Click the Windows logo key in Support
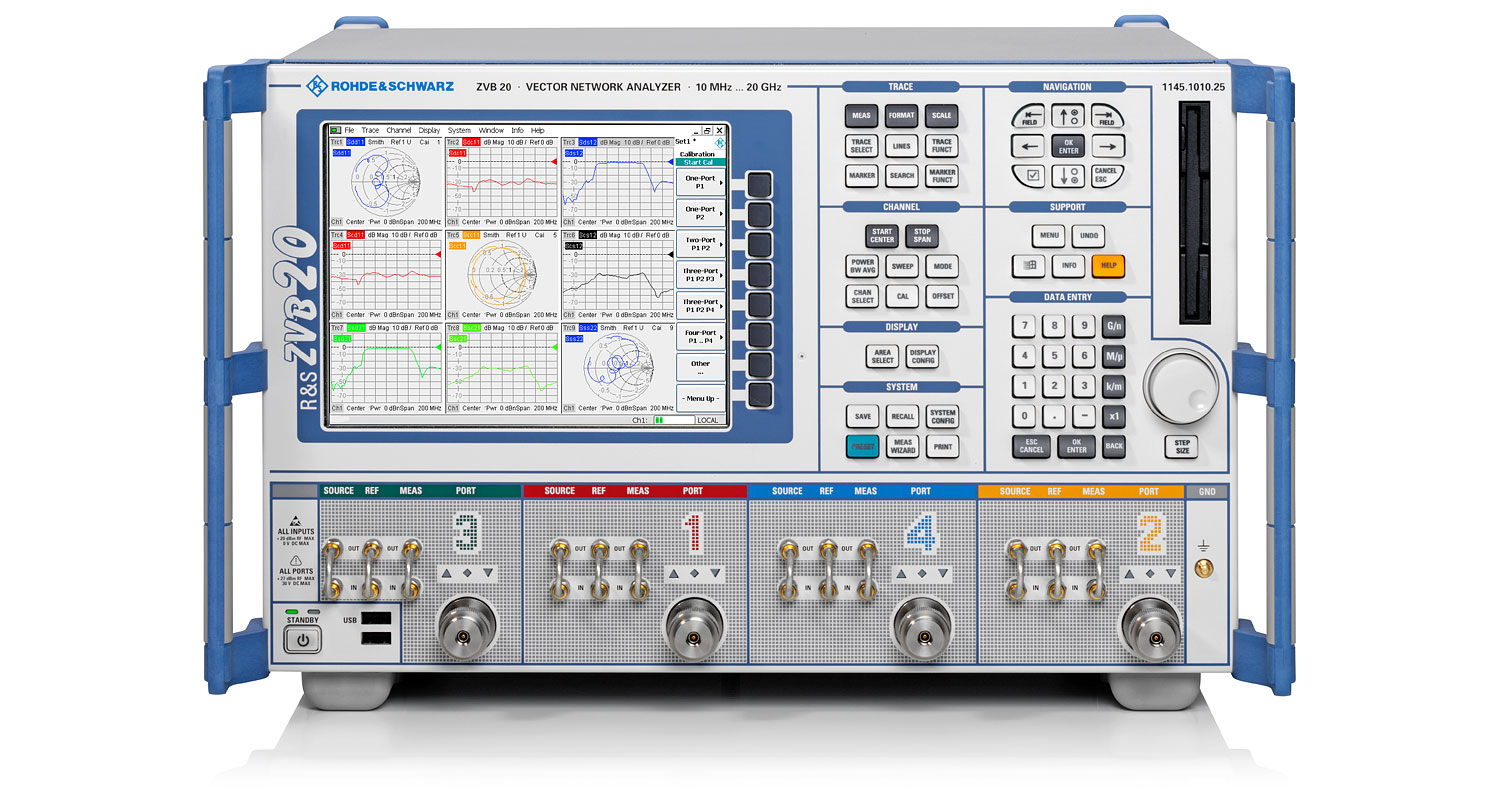Image resolution: width=1500 pixels, height=800 pixels. [x=1029, y=266]
